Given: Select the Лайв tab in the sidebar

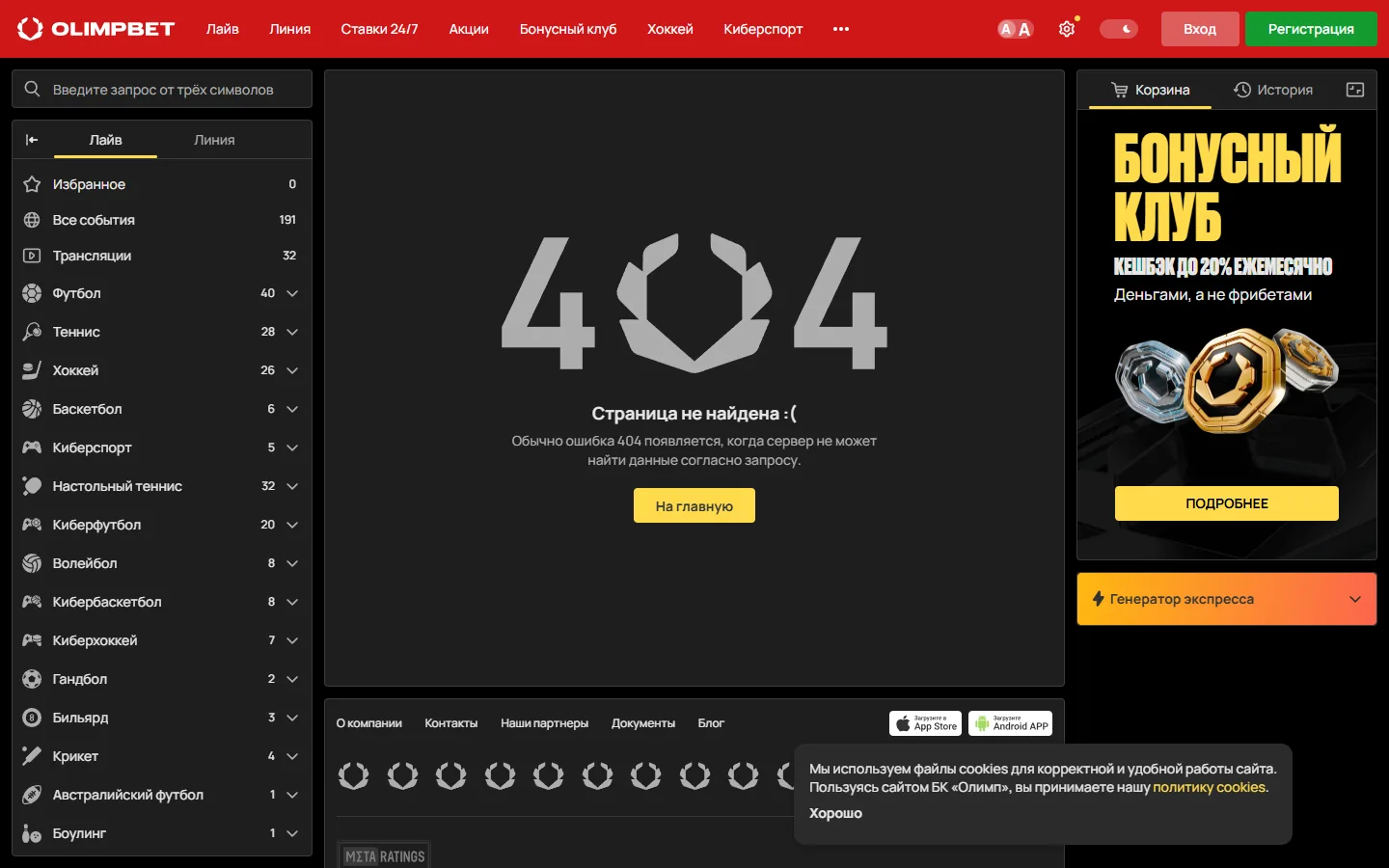Looking at the screenshot, I should [105, 140].
